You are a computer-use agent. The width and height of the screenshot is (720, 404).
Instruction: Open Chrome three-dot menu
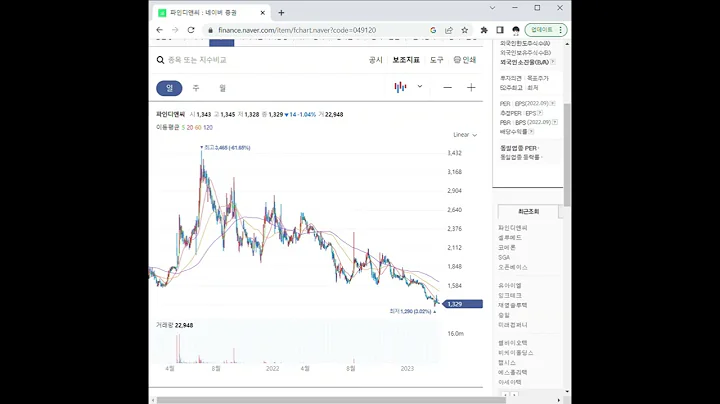coord(561,30)
